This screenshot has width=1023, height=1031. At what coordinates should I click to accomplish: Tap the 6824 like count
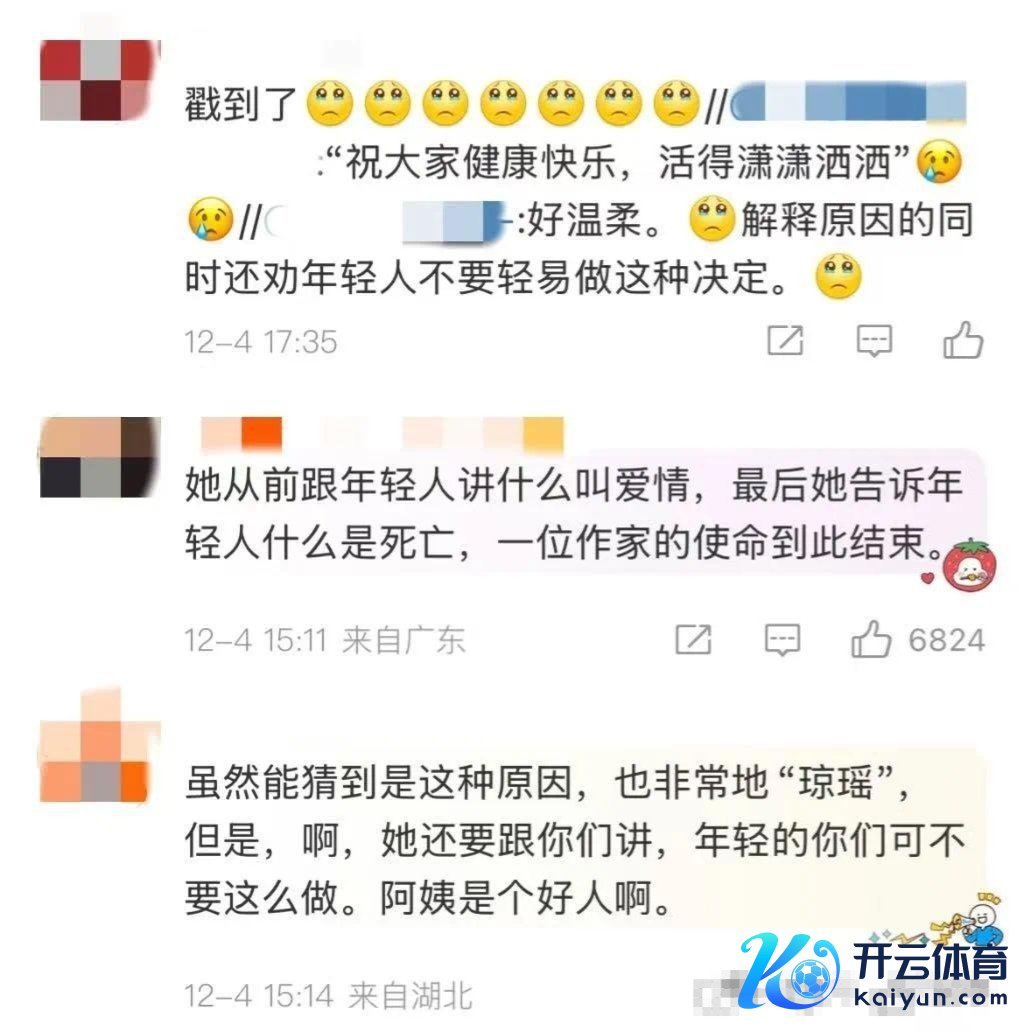point(947,640)
